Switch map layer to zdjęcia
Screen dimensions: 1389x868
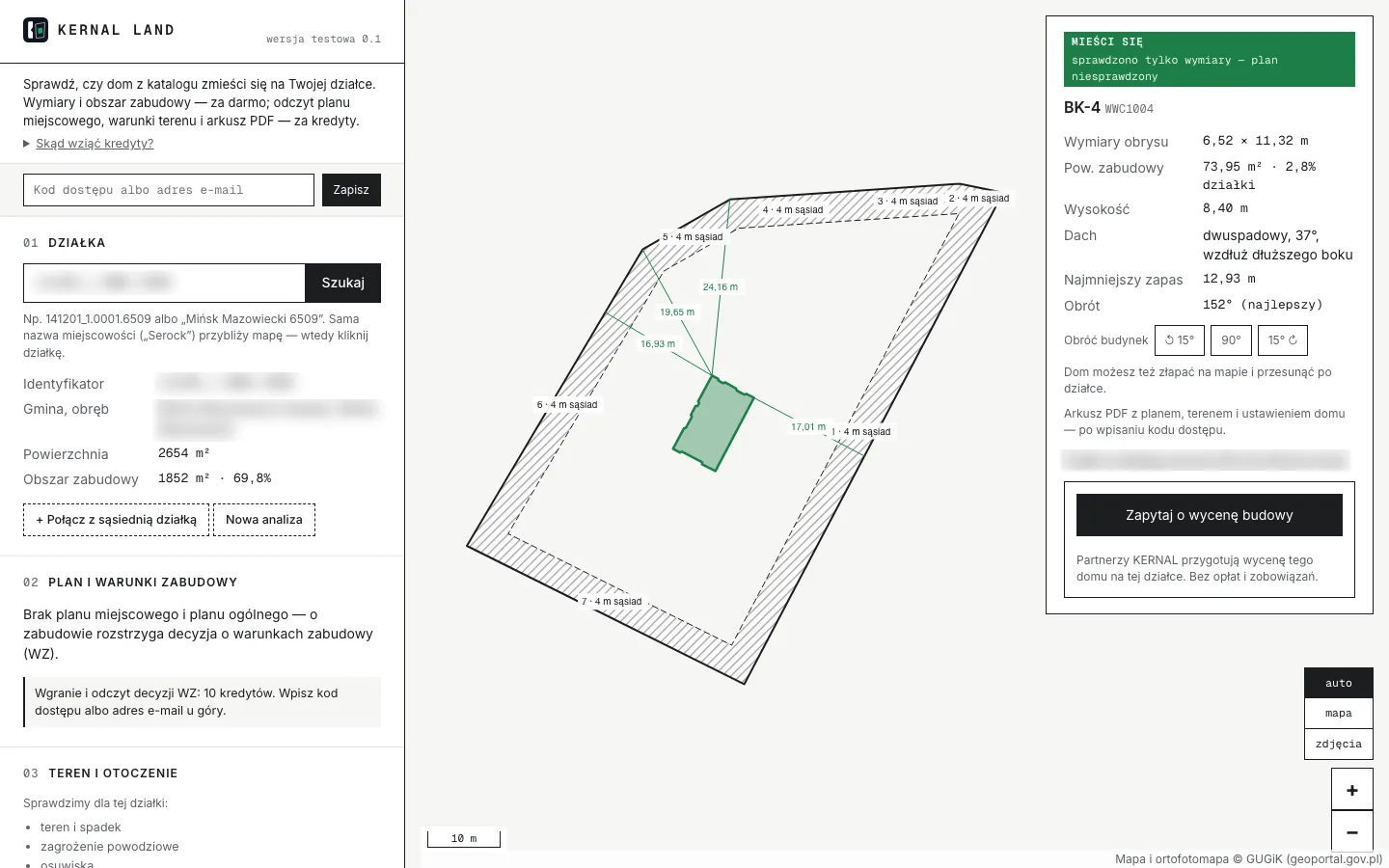[1339, 745]
